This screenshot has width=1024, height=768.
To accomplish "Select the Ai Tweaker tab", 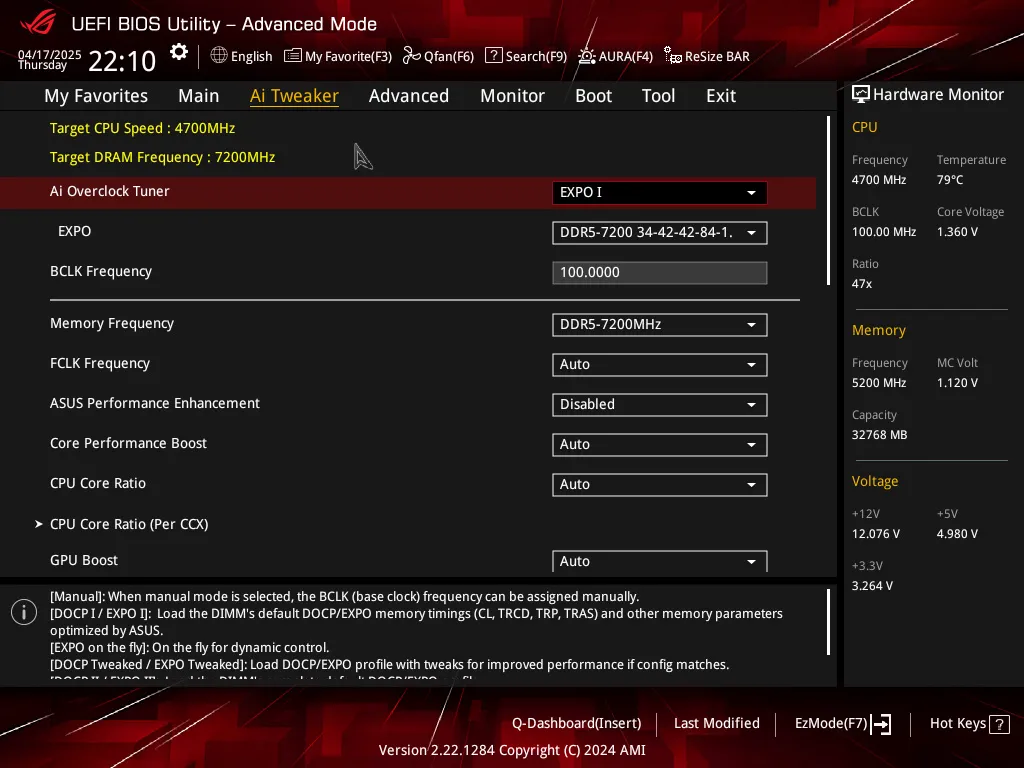I will pos(294,95).
